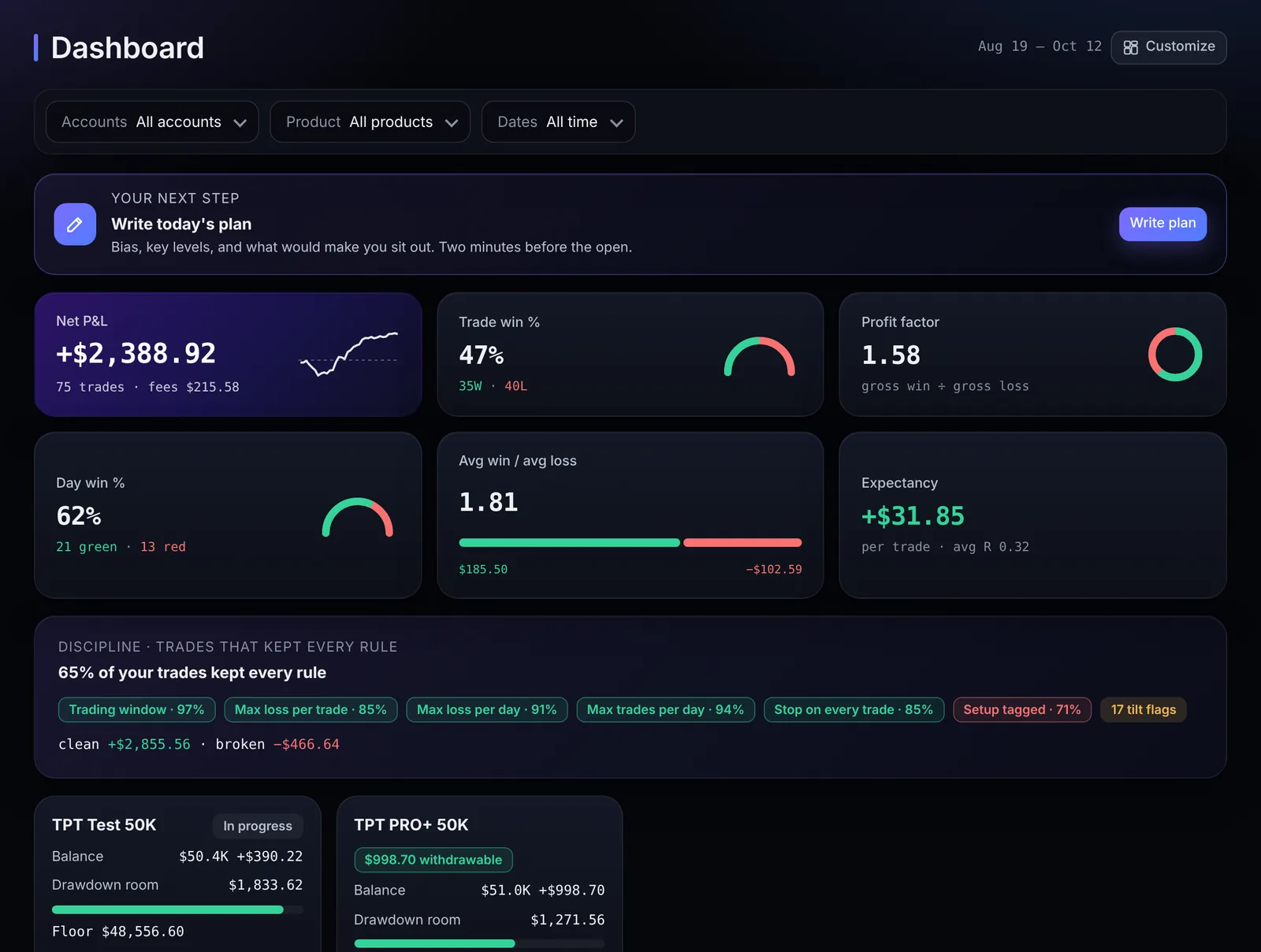Click the Dashboard page heading
The width and height of the screenshot is (1261, 952).
[x=128, y=48]
